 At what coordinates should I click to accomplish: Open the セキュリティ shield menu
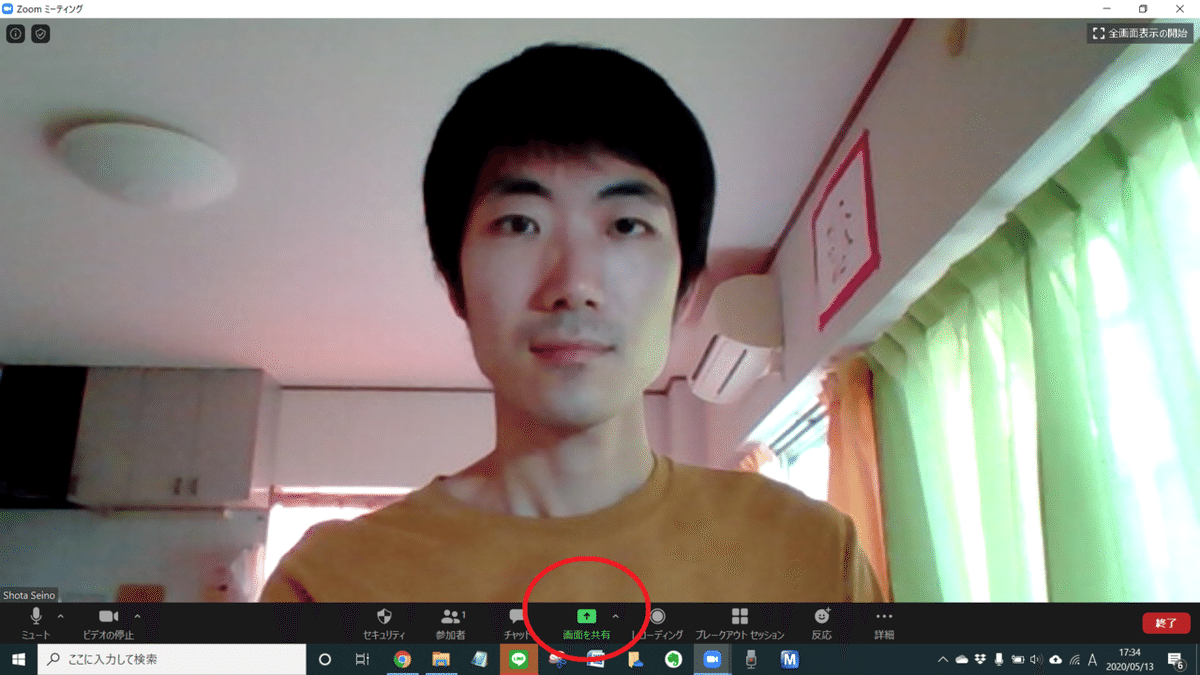384,622
